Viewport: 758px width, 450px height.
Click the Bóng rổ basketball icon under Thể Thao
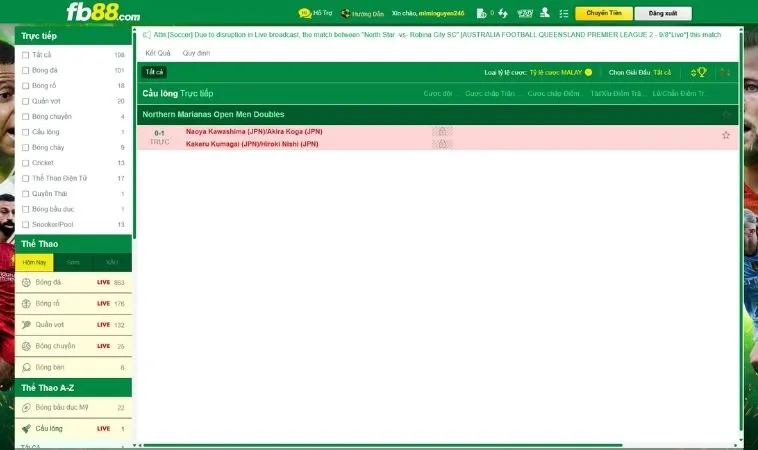click(x=26, y=303)
